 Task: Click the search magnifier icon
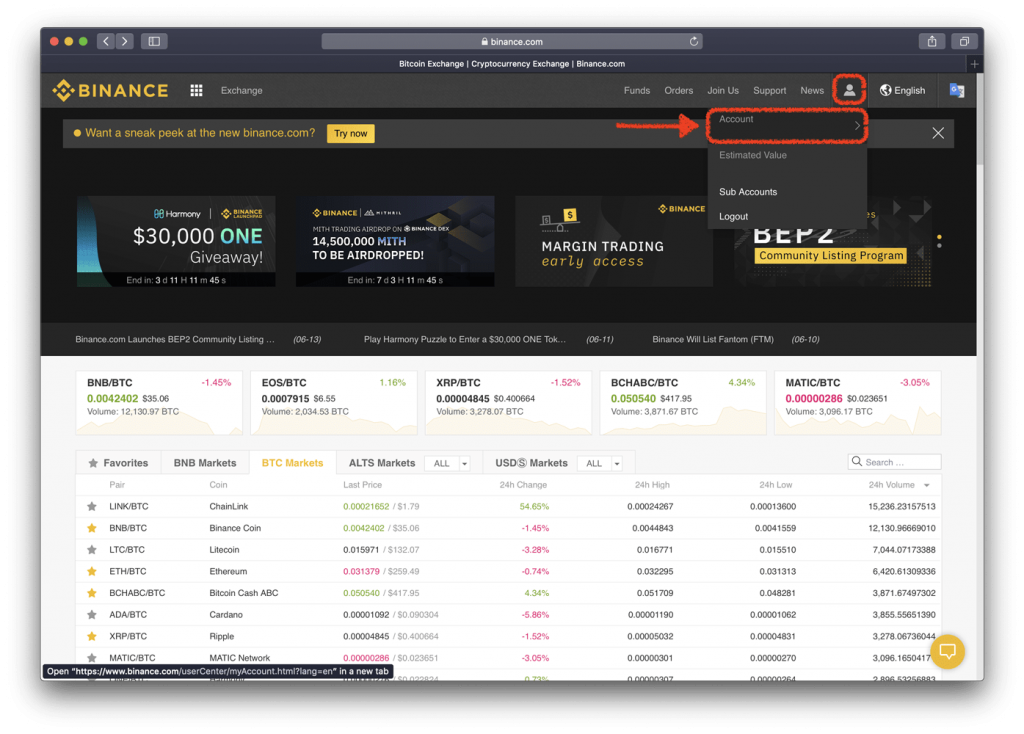tap(857, 462)
